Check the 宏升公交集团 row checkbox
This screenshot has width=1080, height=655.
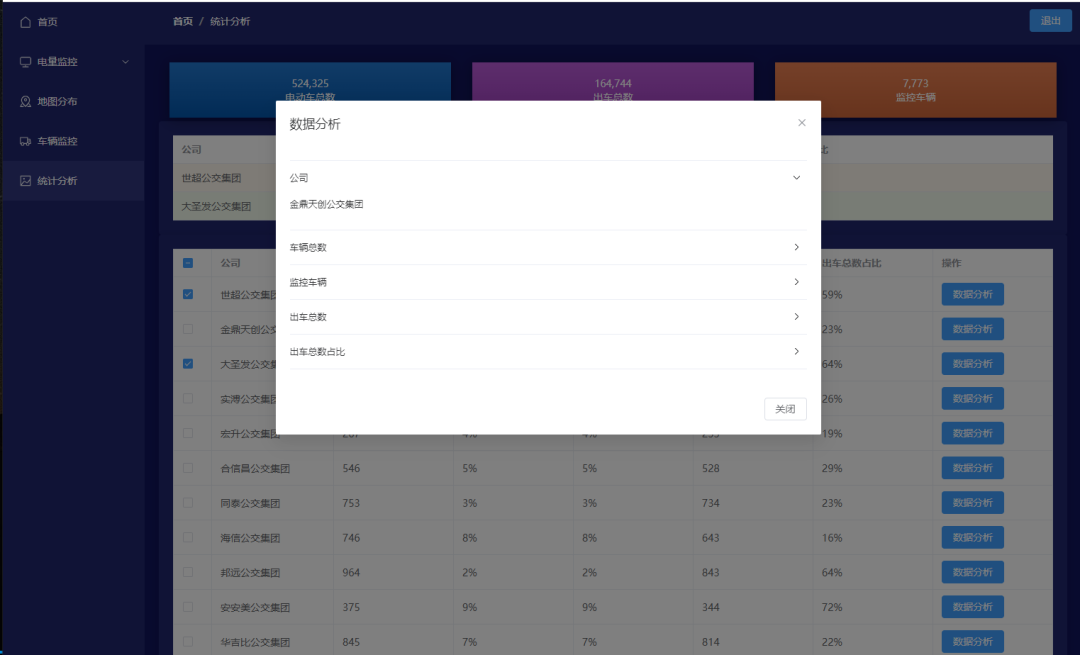[x=188, y=433]
